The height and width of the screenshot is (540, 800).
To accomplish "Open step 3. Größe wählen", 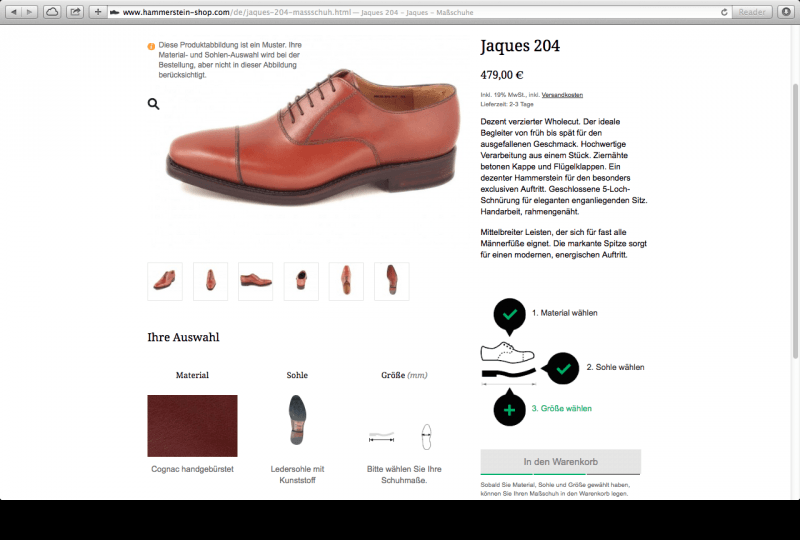I will point(562,408).
